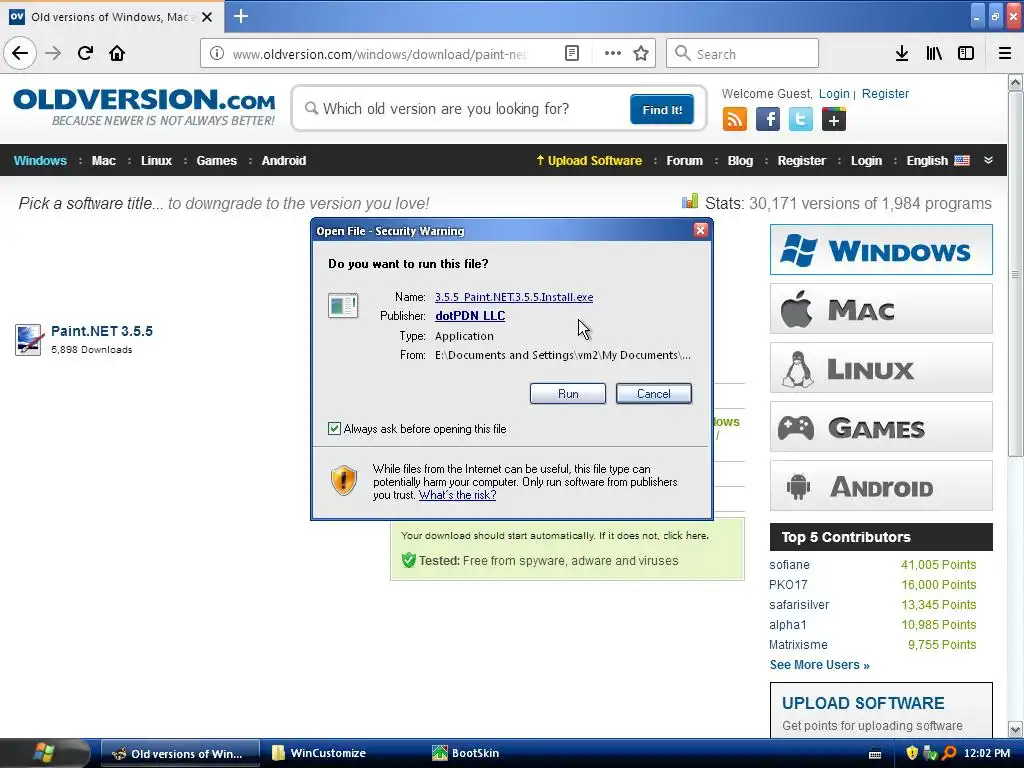Click Cancel in the security warning
Image resolution: width=1024 pixels, height=768 pixels.
(x=654, y=394)
